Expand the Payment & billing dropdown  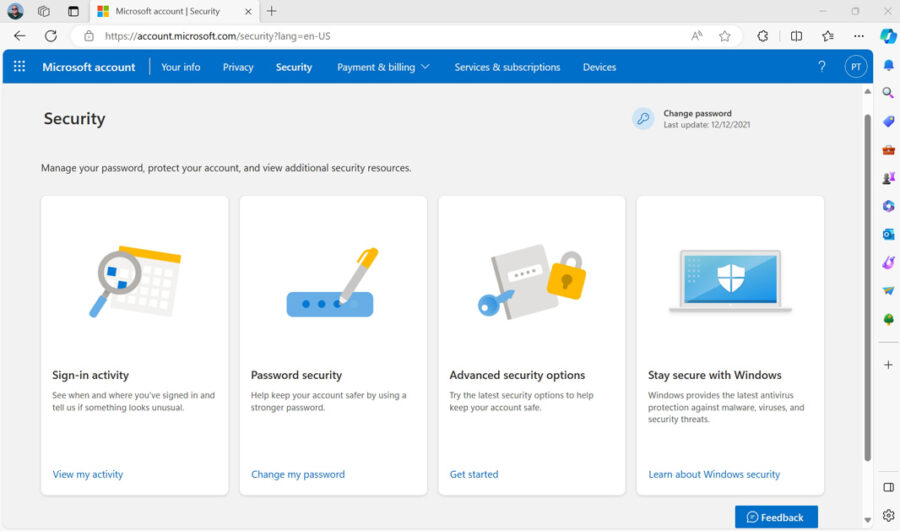383,67
